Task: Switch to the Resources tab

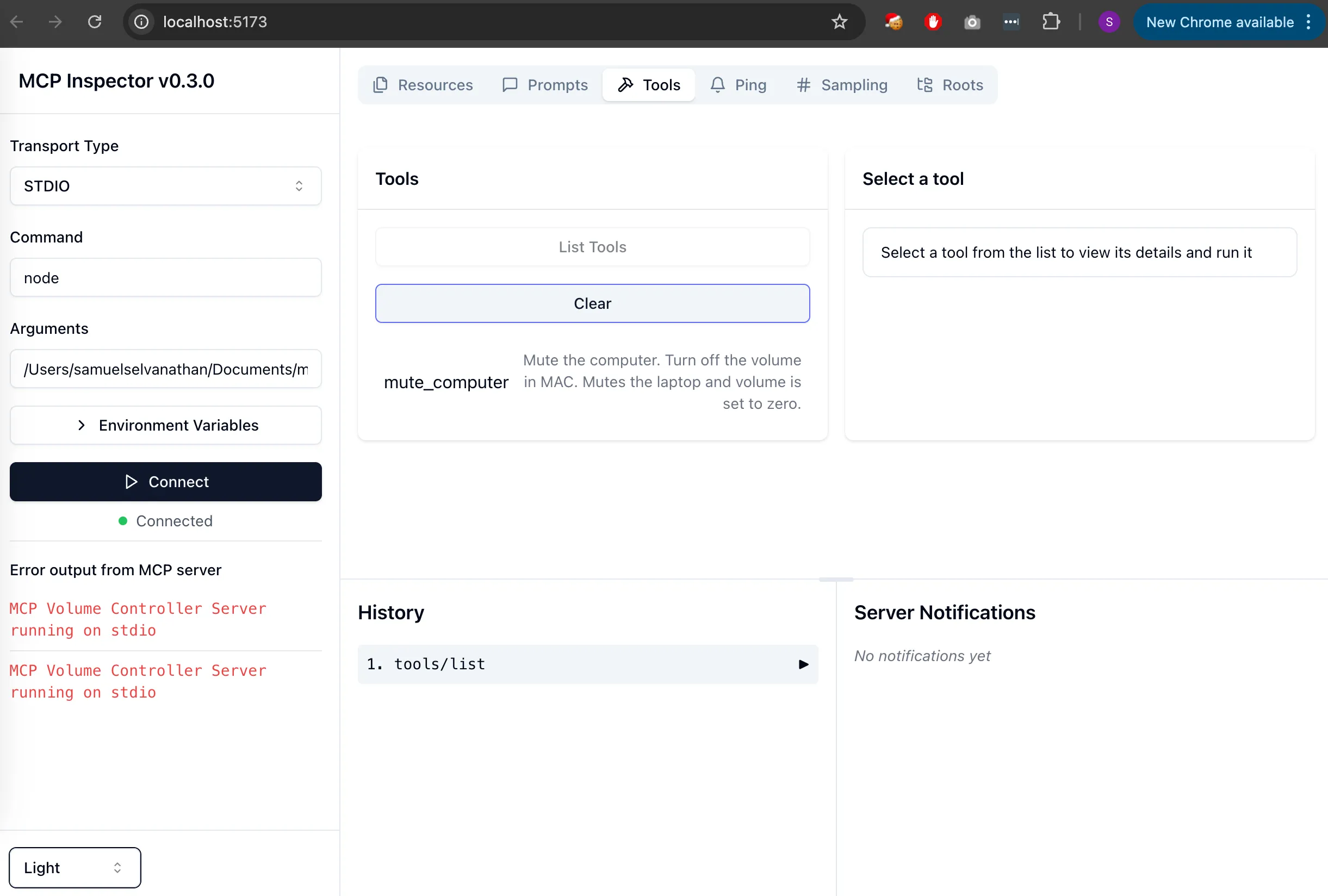Action: click(x=423, y=85)
